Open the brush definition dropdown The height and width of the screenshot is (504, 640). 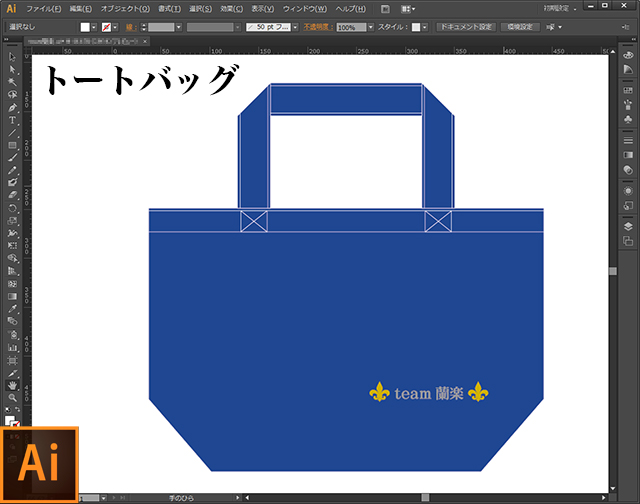point(295,27)
